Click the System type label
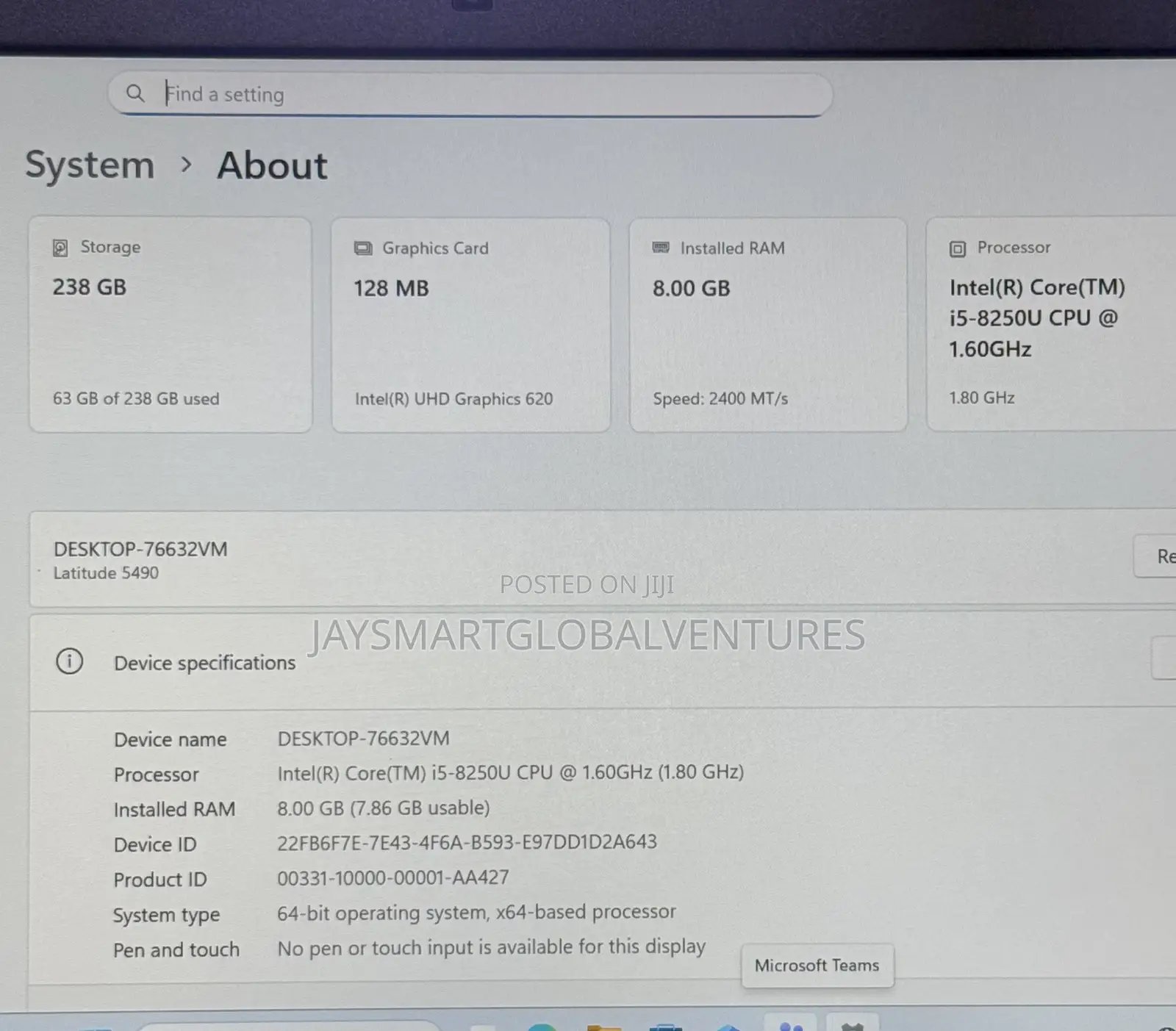This screenshot has width=1176, height=1031. (166, 915)
